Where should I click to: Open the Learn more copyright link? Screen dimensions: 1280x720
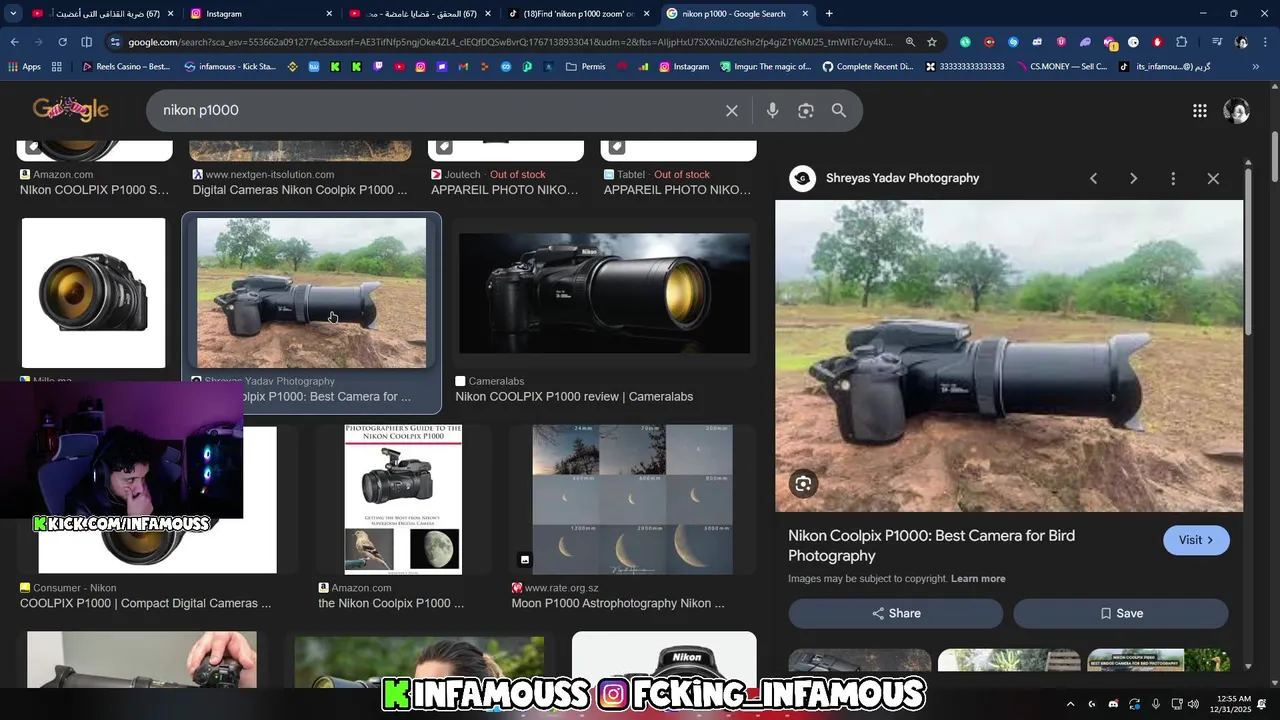click(x=978, y=579)
